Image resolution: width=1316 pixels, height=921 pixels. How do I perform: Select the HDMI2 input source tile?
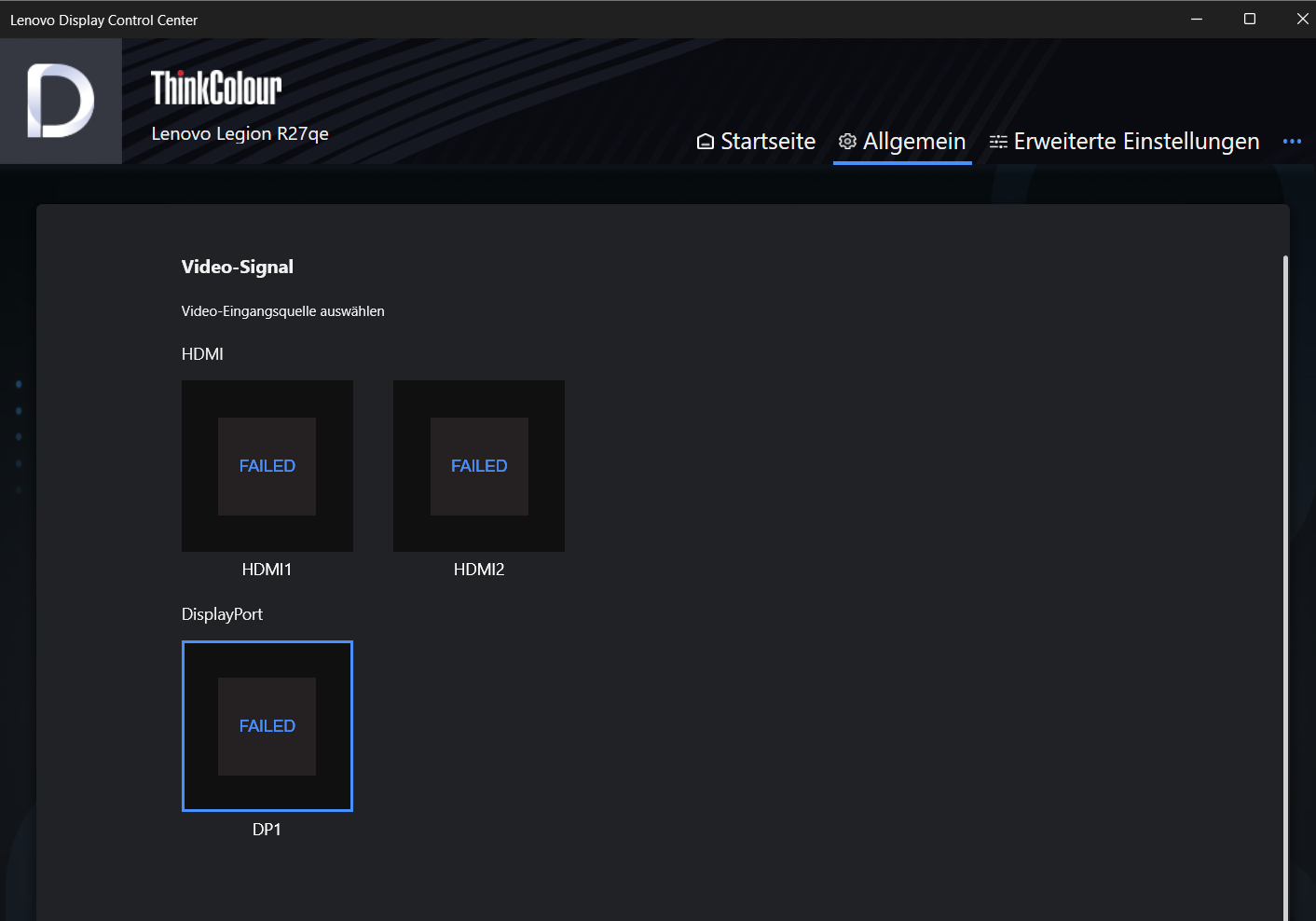[479, 466]
